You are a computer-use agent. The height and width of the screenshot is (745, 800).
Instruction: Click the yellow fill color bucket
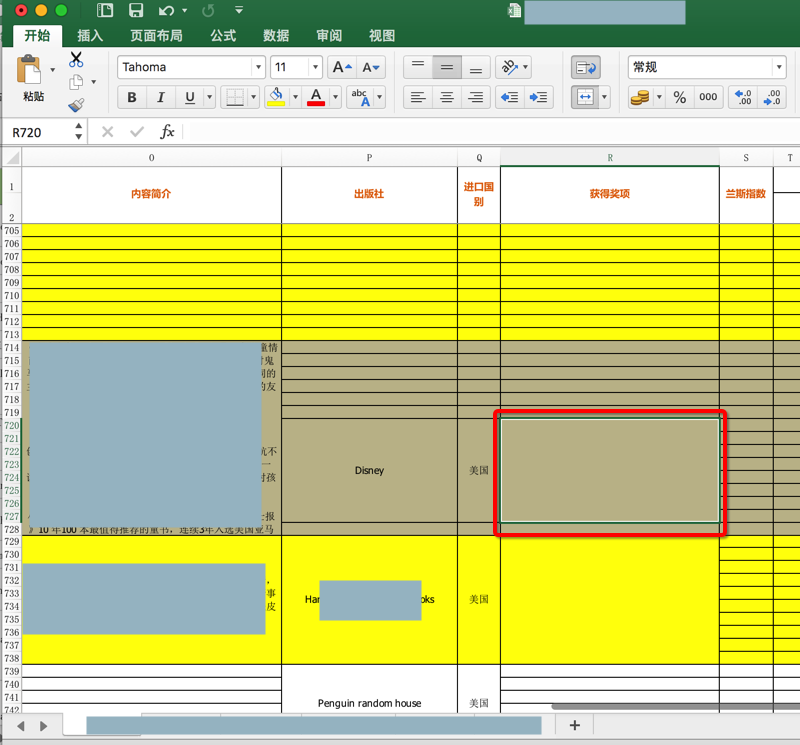click(x=275, y=97)
